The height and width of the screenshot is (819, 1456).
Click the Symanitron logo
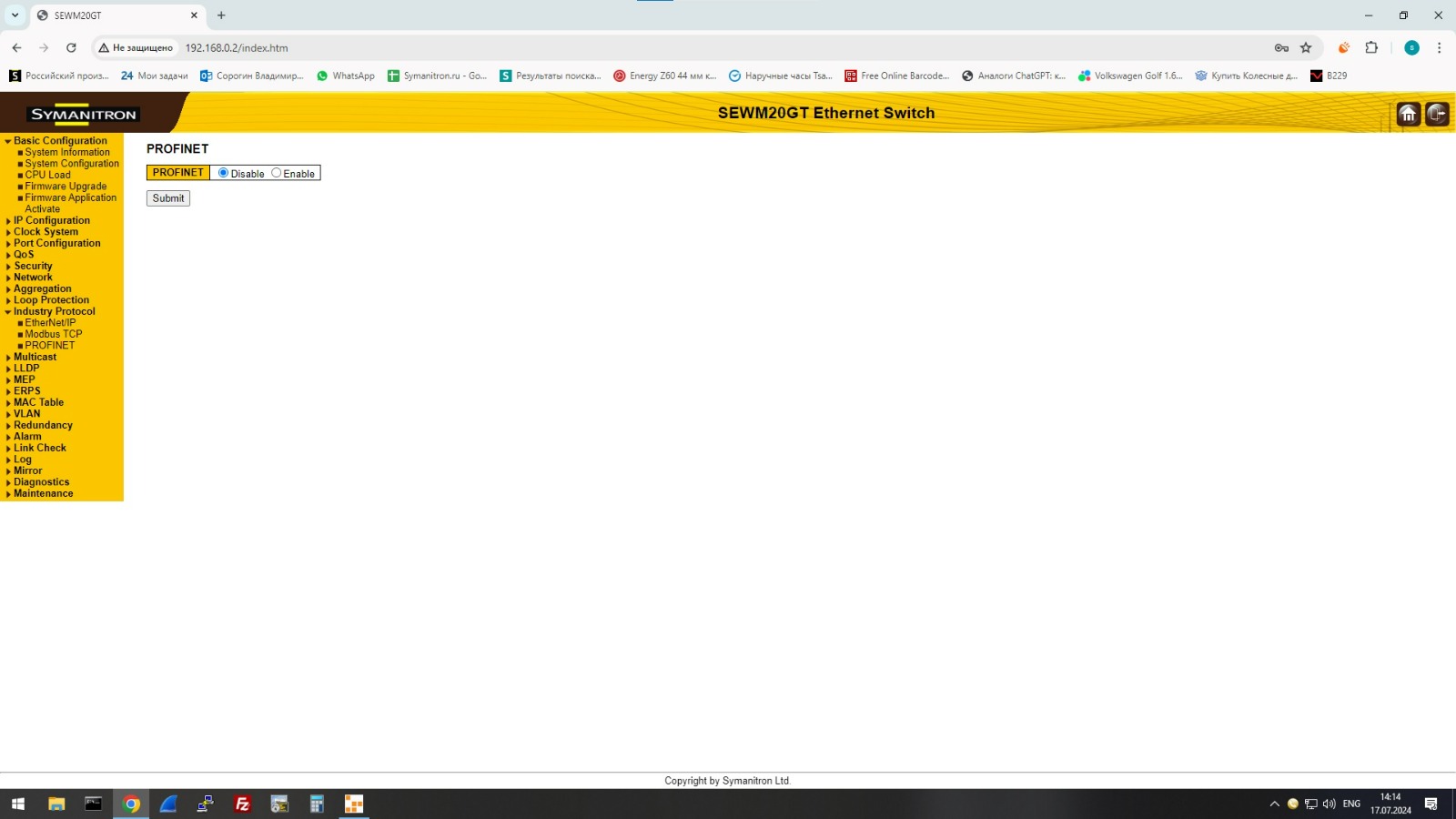(83, 115)
